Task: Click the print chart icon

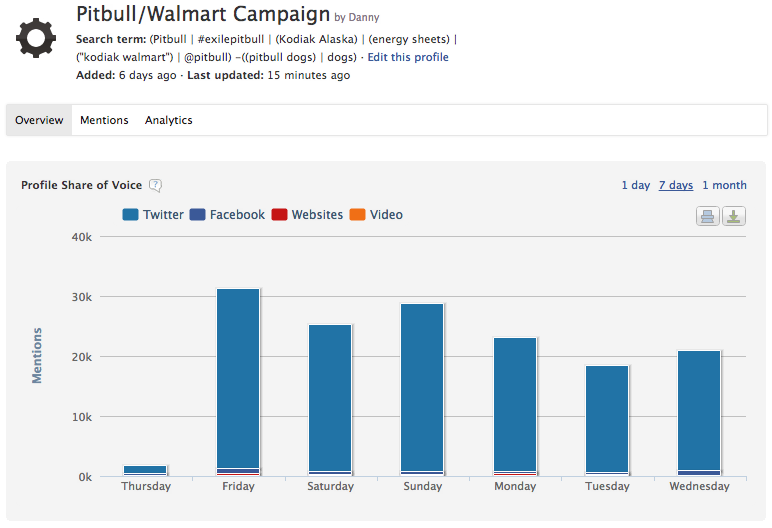Action: [708, 215]
